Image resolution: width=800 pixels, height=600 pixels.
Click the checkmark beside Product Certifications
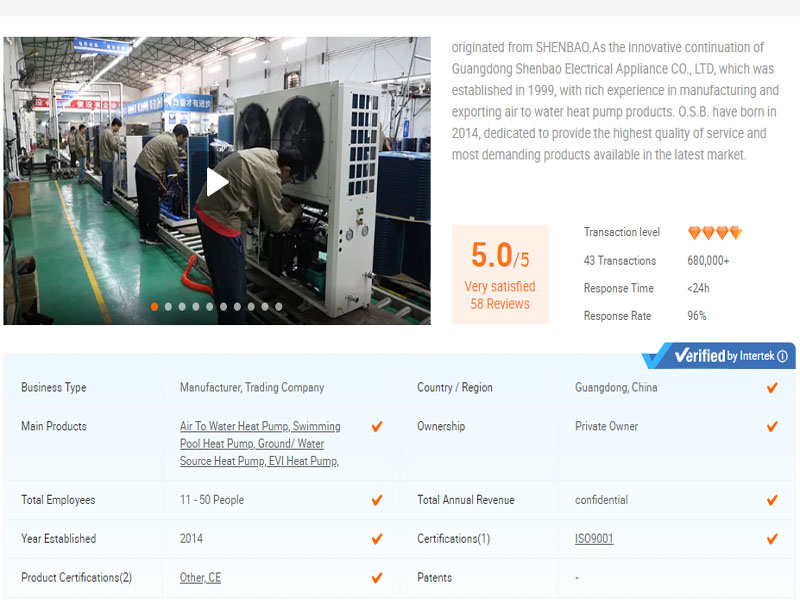(x=377, y=577)
